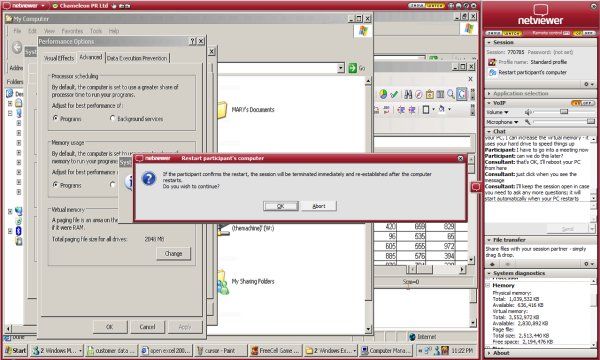Switch to cursor - Paint taskbar item
The height and width of the screenshot is (360, 600).
point(220,350)
